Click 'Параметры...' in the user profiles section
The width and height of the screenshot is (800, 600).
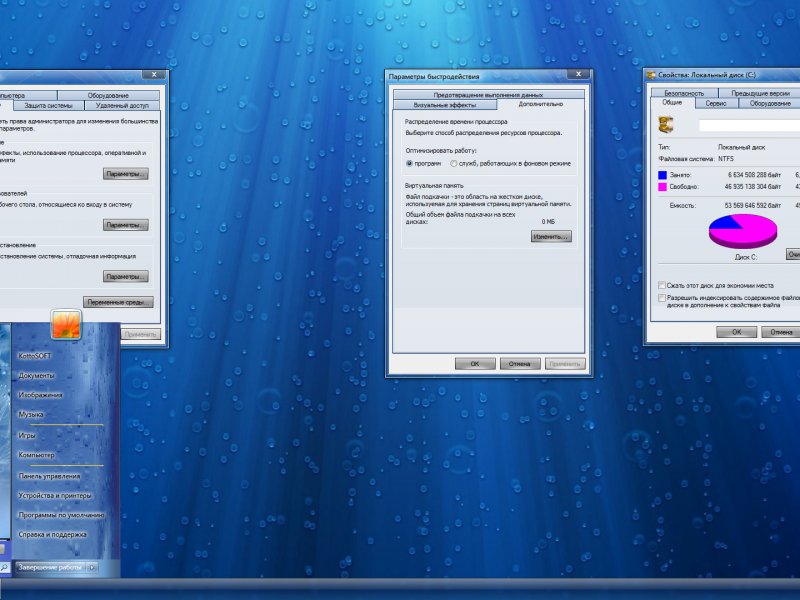tap(126, 225)
